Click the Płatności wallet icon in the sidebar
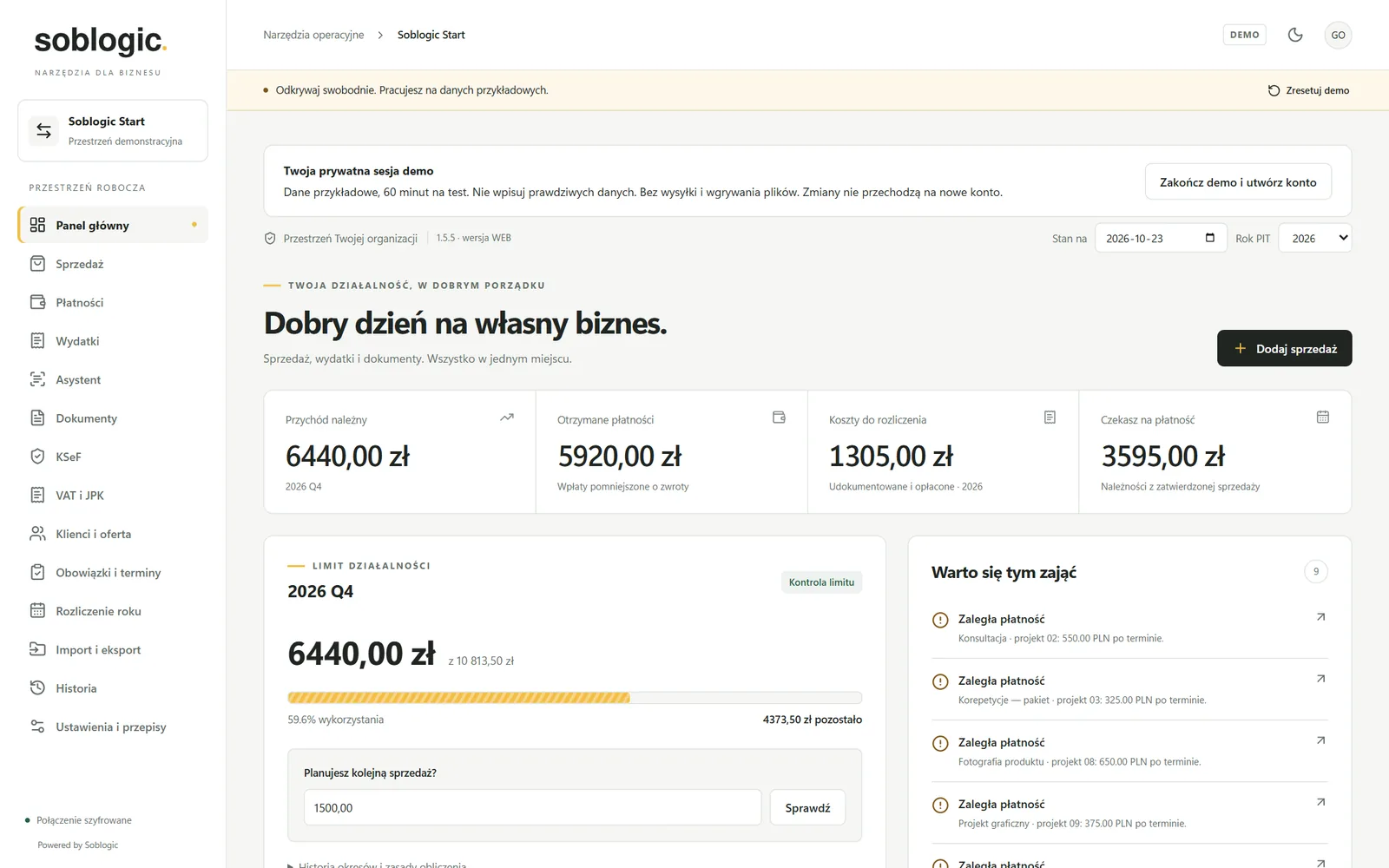The image size is (1389, 868). pyautogui.click(x=37, y=302)
